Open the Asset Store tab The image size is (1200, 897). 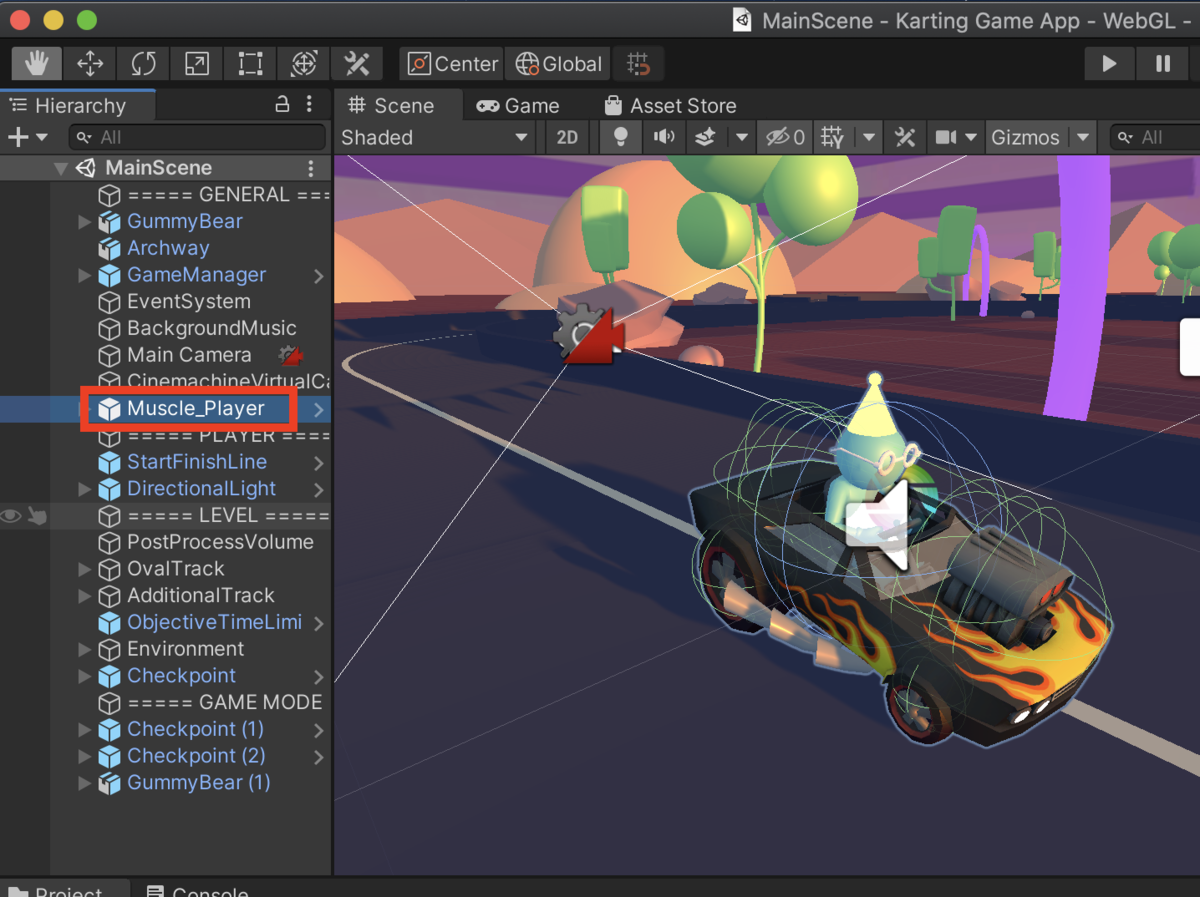[670, 106]
